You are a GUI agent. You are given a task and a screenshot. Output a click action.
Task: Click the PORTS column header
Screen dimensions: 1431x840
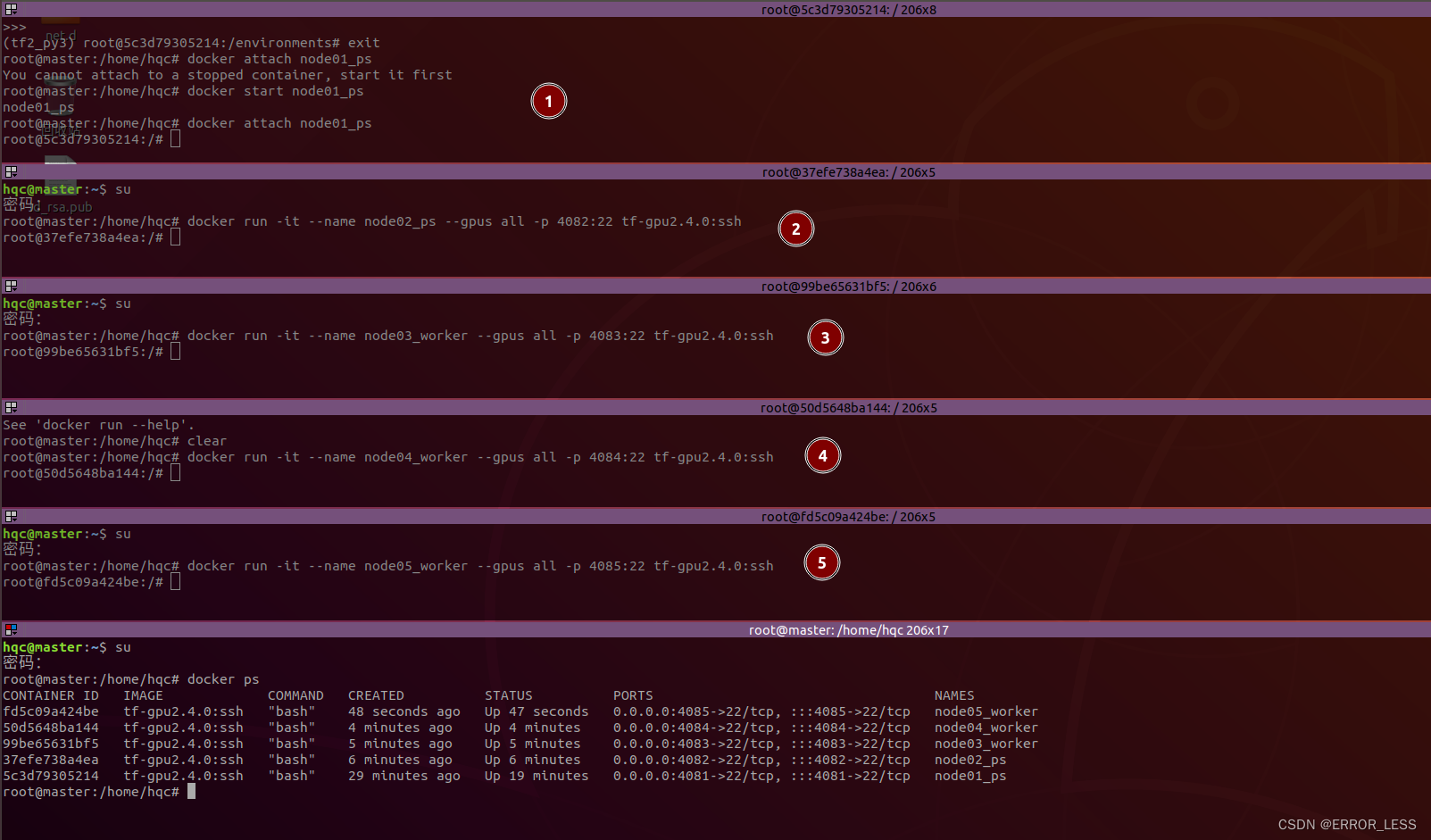tap(633, 695)
